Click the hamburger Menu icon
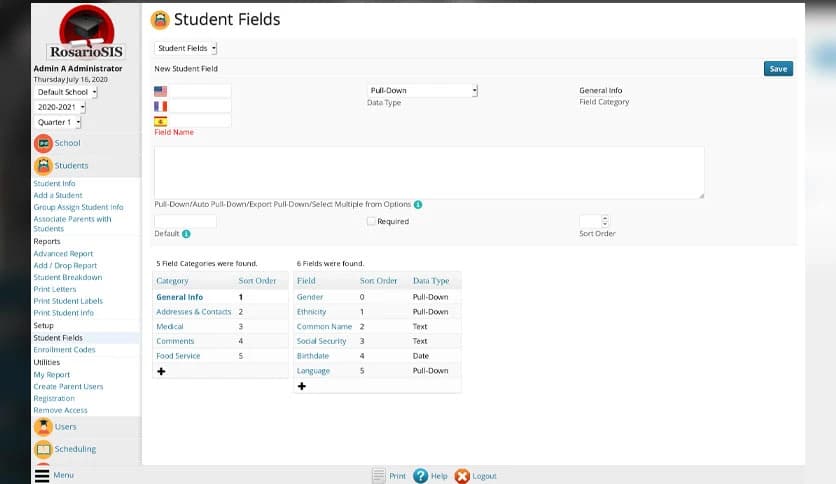Viewport: 836px width, 484px height. coord(41,476)
